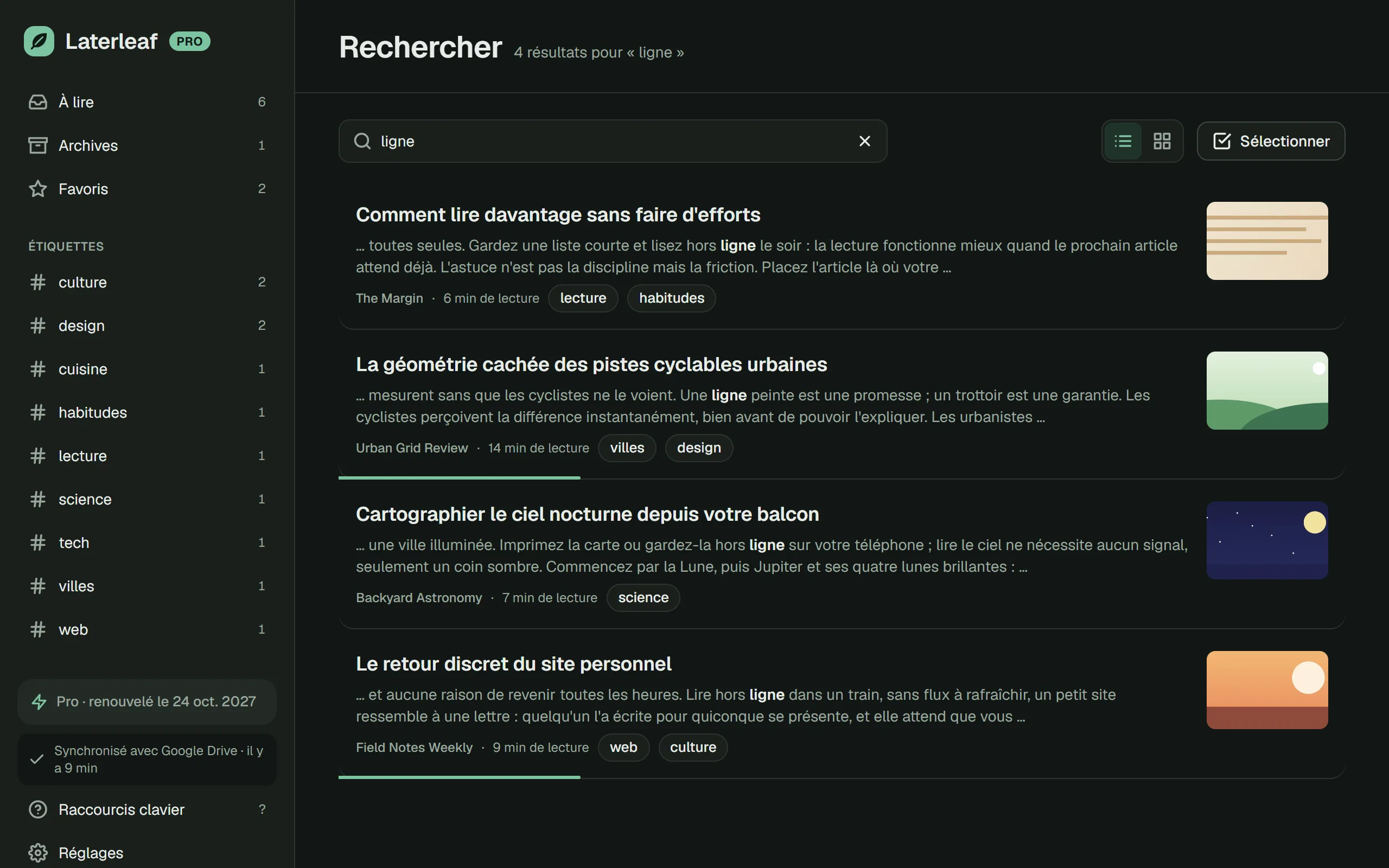The width and height of the screenshot is (1389, 868).
Task: Click the inbox icon beside À lire
Action: 38,102
